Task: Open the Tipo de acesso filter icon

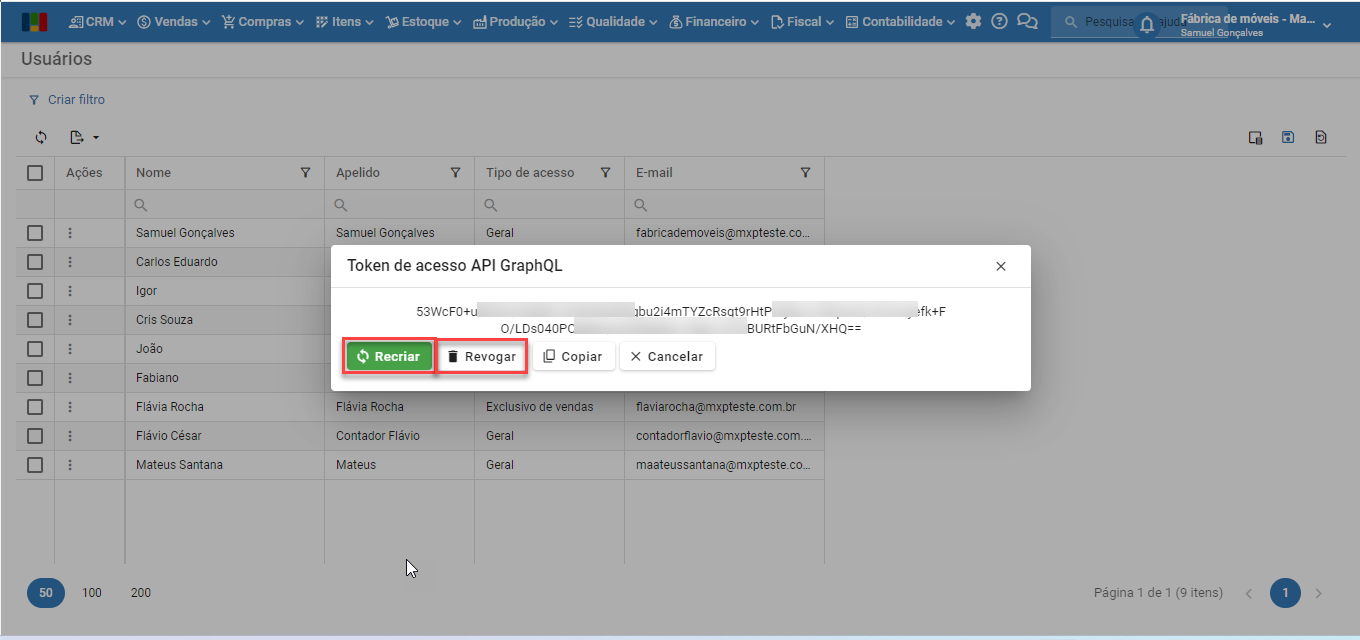Action: click(606, 173)
